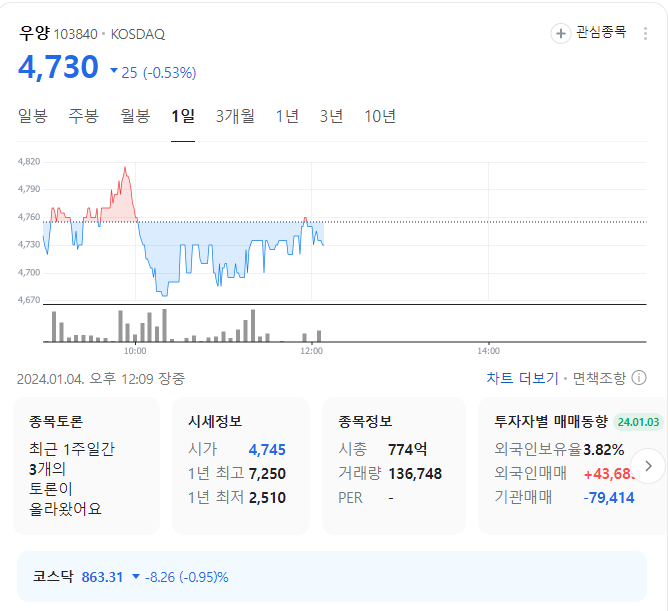Image resolution: width=668 pixels, height=611 pixels.
Task: Click the 우양 stock name heading
Action: point(34,33)
